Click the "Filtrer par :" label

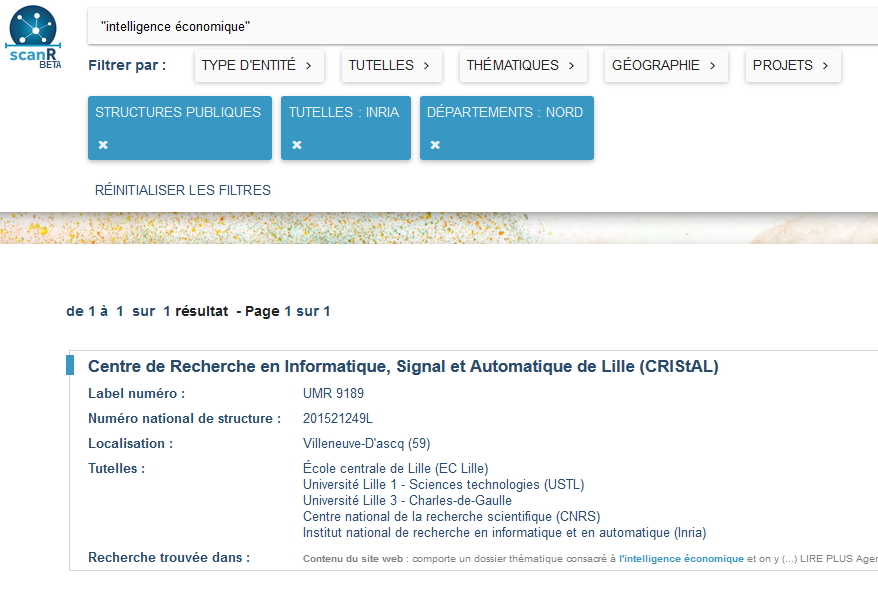[x=127, y=66]
